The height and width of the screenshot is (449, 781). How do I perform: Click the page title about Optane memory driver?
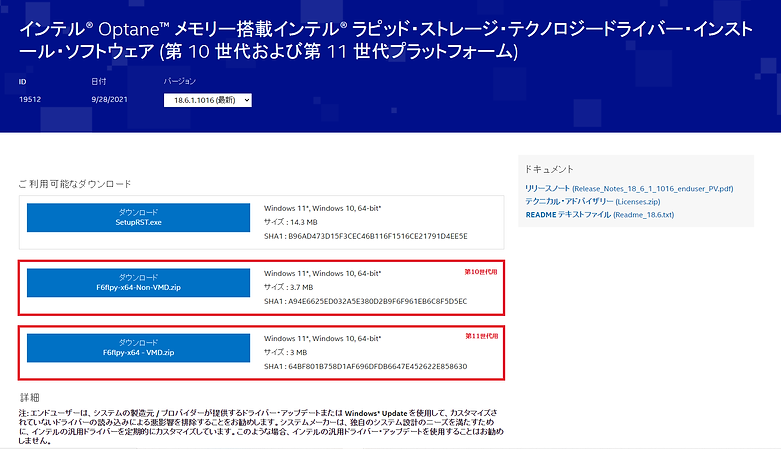click(x=386, y=40)
